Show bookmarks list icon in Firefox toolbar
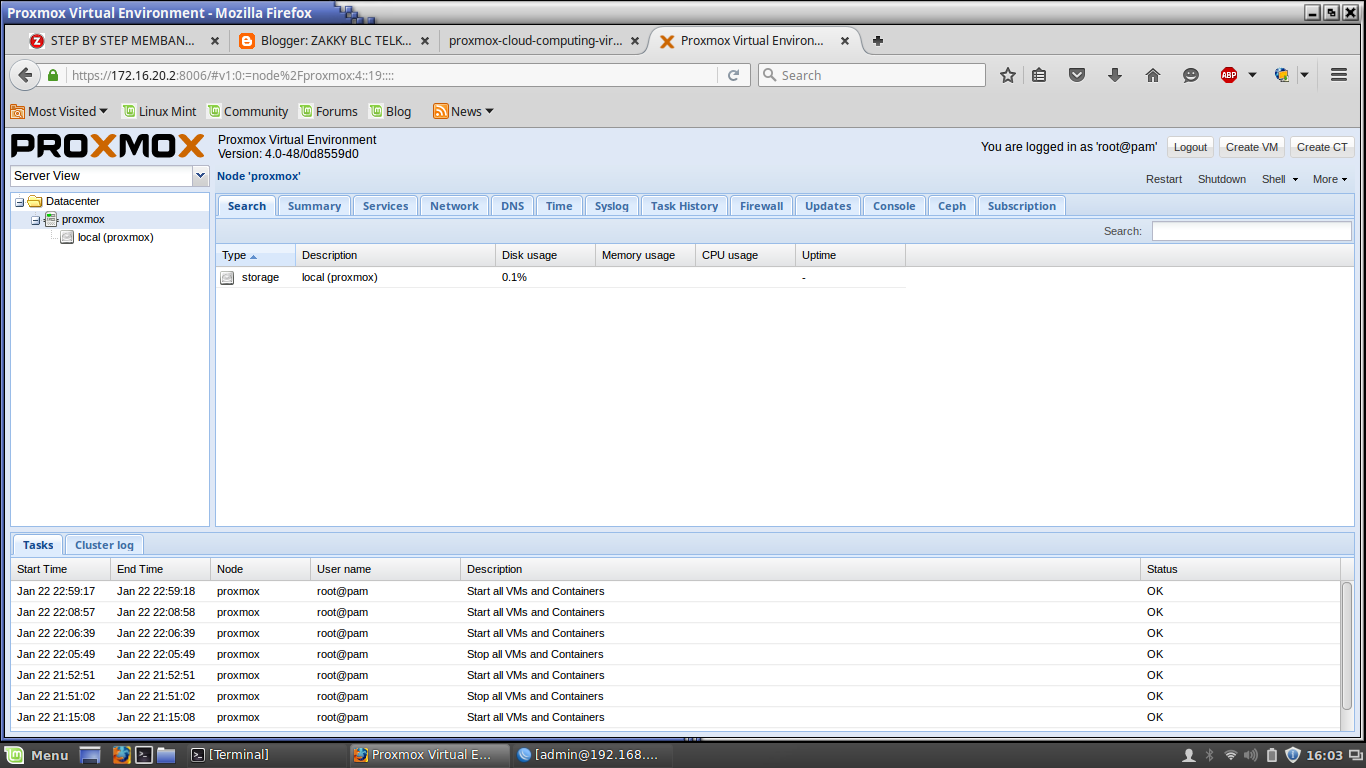Viewport: 1366px width, 768px height. point(1039,75)
